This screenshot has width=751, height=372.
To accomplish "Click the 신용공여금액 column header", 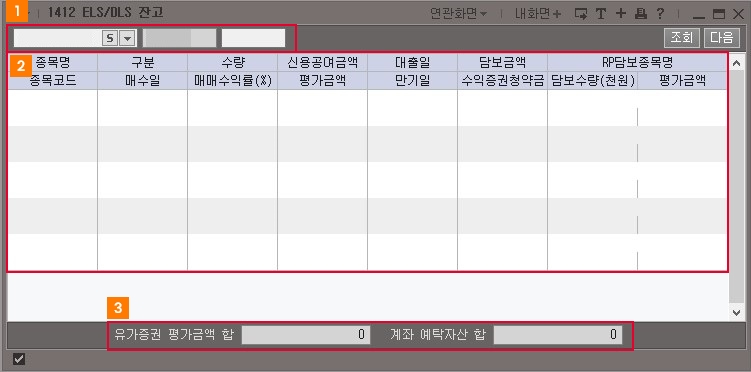I will coord(322,63).
